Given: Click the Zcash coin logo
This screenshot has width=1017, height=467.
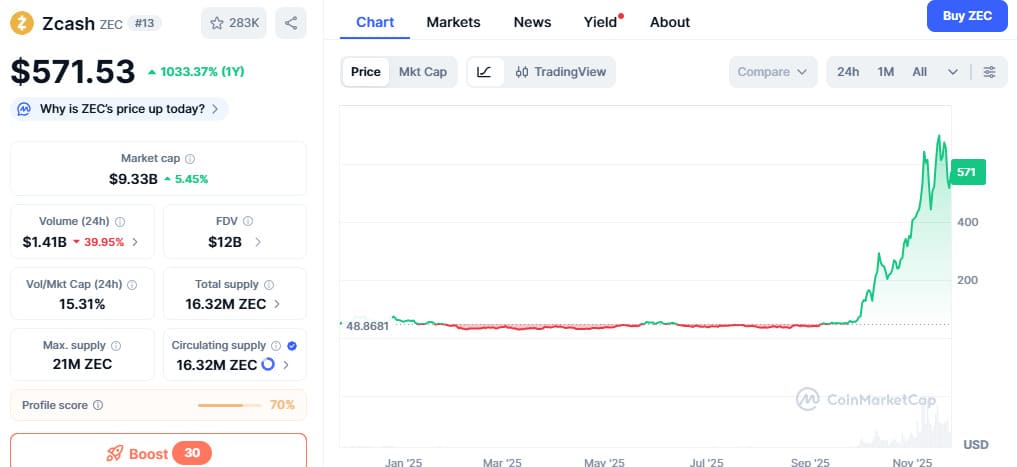Looking at the screenshot, I should click(x=21, y=22).
